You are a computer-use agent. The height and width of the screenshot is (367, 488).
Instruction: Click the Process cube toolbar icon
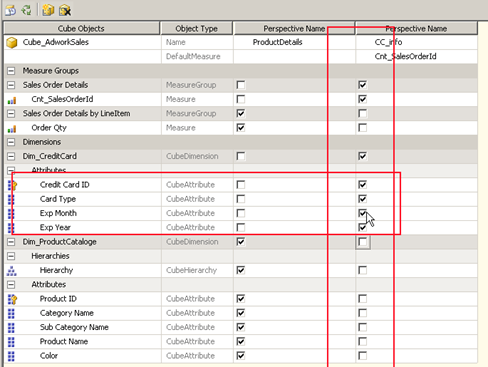pyautogui.click(x=10, y=10)
